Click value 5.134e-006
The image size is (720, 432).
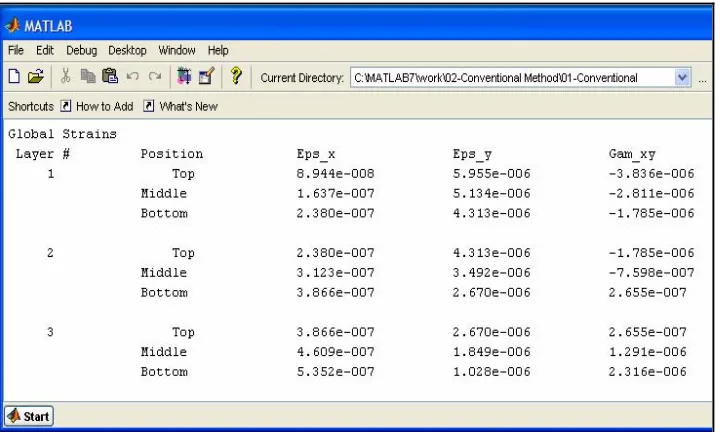(x=492, y=193)
